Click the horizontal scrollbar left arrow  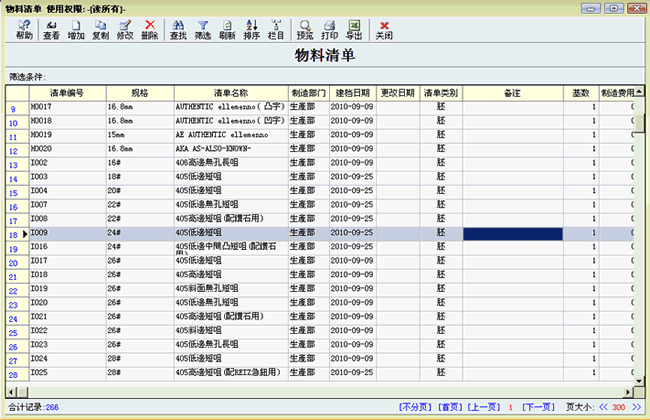tap(11, 392)
